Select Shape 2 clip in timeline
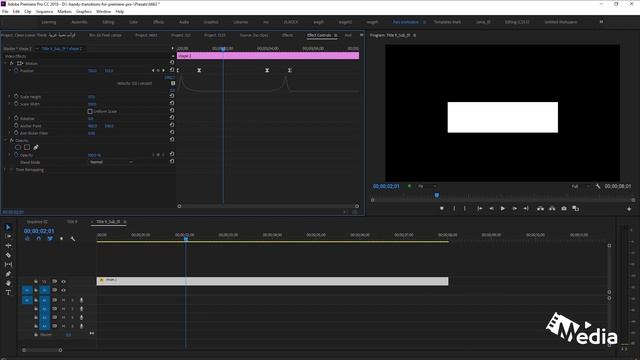640x360 pixels. [x=272, y=281]
